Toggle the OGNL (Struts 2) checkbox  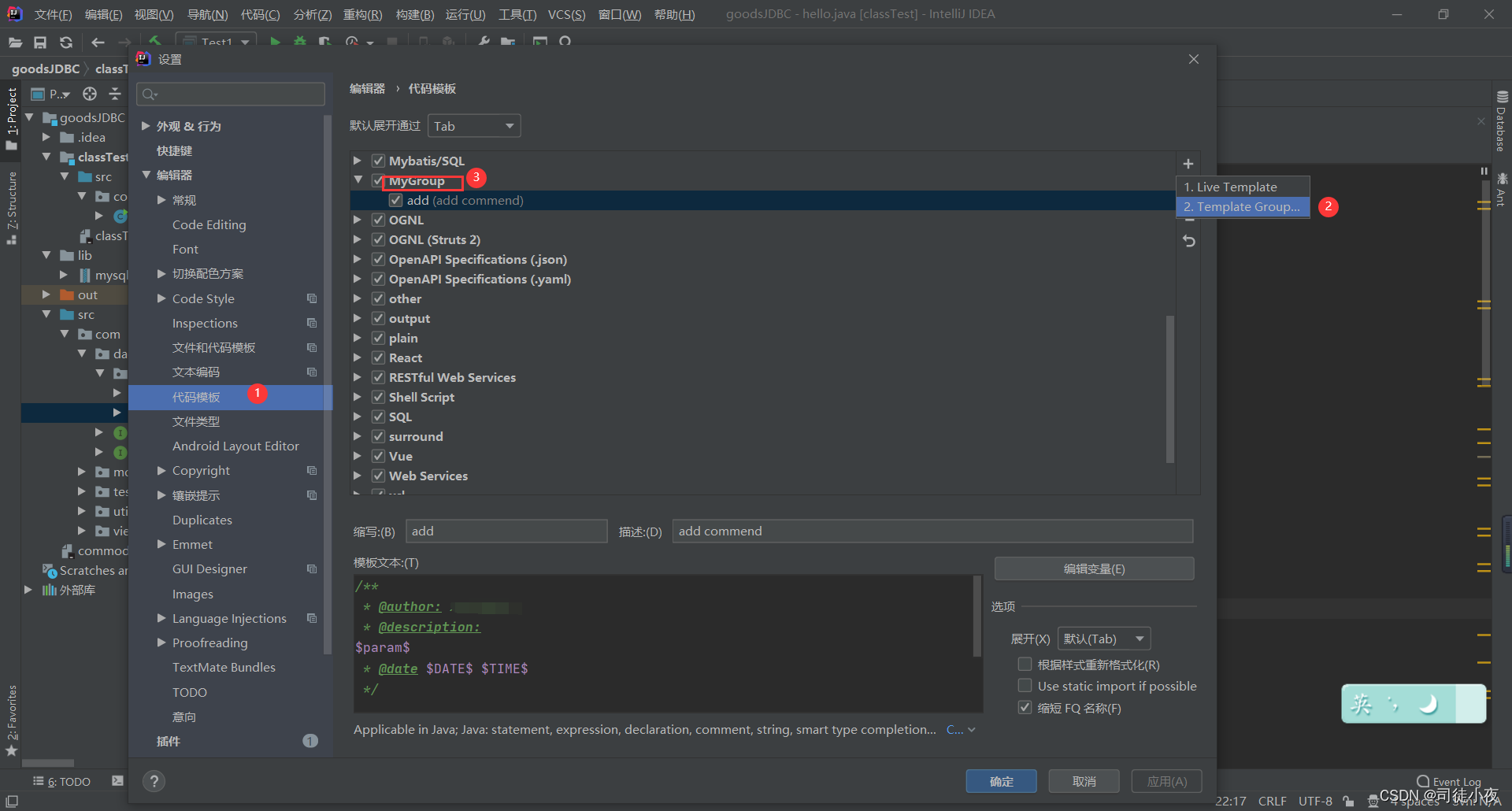(378, 239)
